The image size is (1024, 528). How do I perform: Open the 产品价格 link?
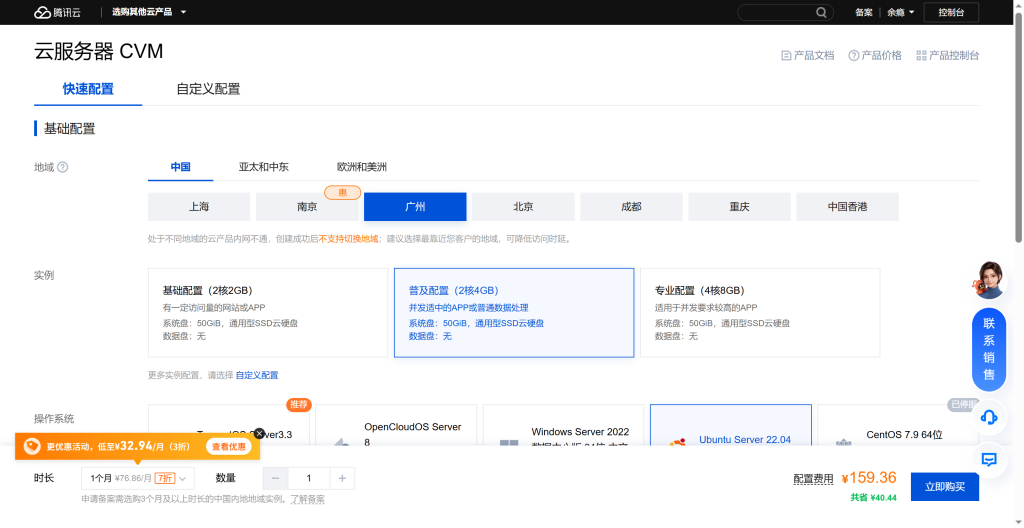[875, 56]
